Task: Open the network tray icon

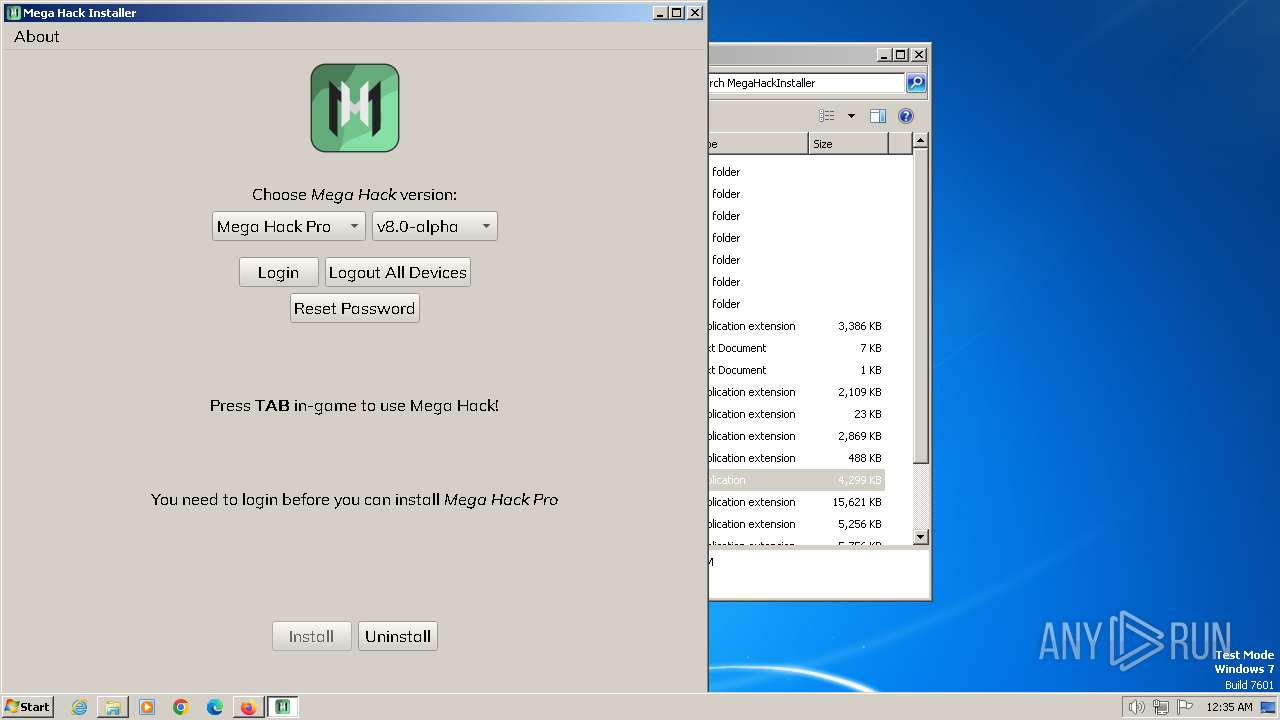Action: 1161,707
